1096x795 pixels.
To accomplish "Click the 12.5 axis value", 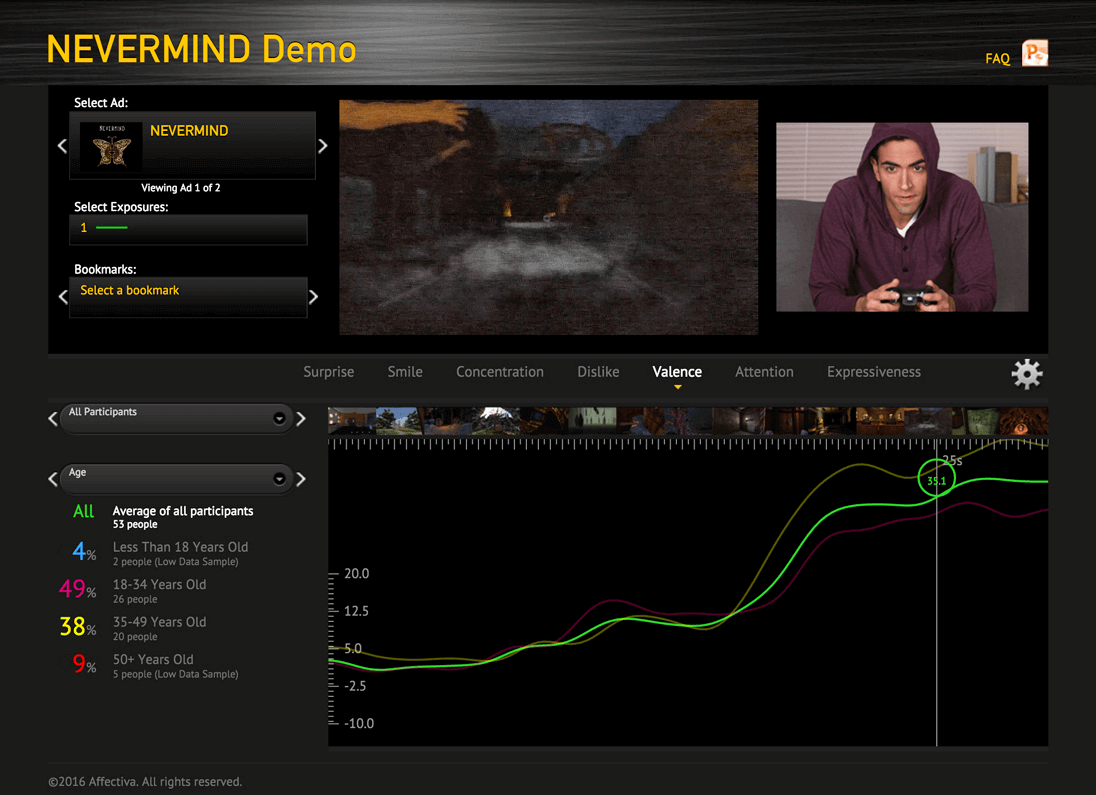I will pos(356,611).
